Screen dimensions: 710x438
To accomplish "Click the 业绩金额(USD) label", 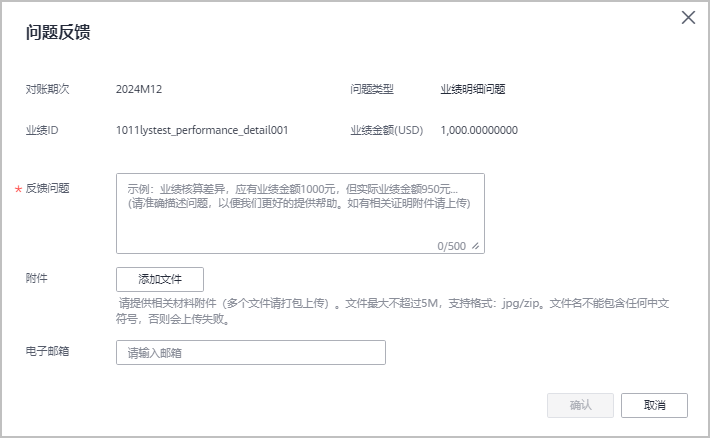I will 387,130.
